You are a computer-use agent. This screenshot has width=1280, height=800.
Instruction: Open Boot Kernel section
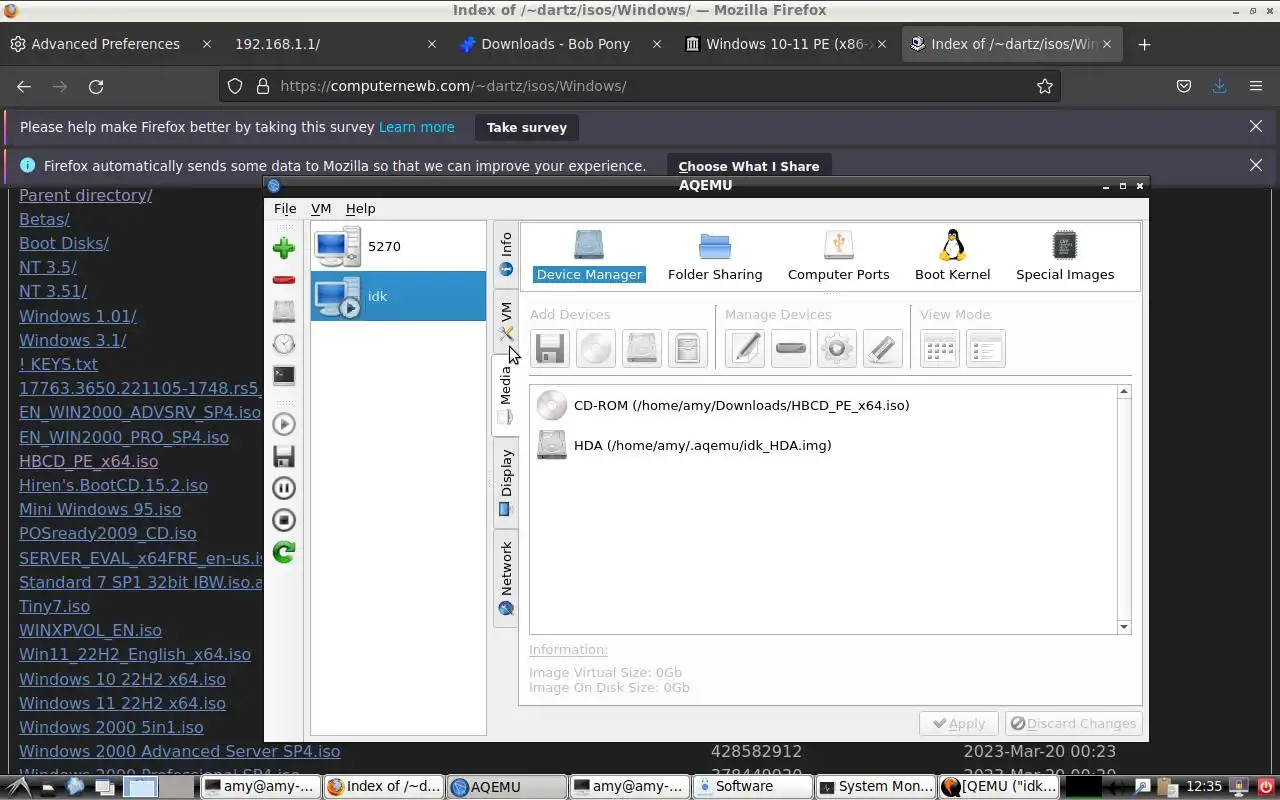pyautogui.click(x=952, y=256)
